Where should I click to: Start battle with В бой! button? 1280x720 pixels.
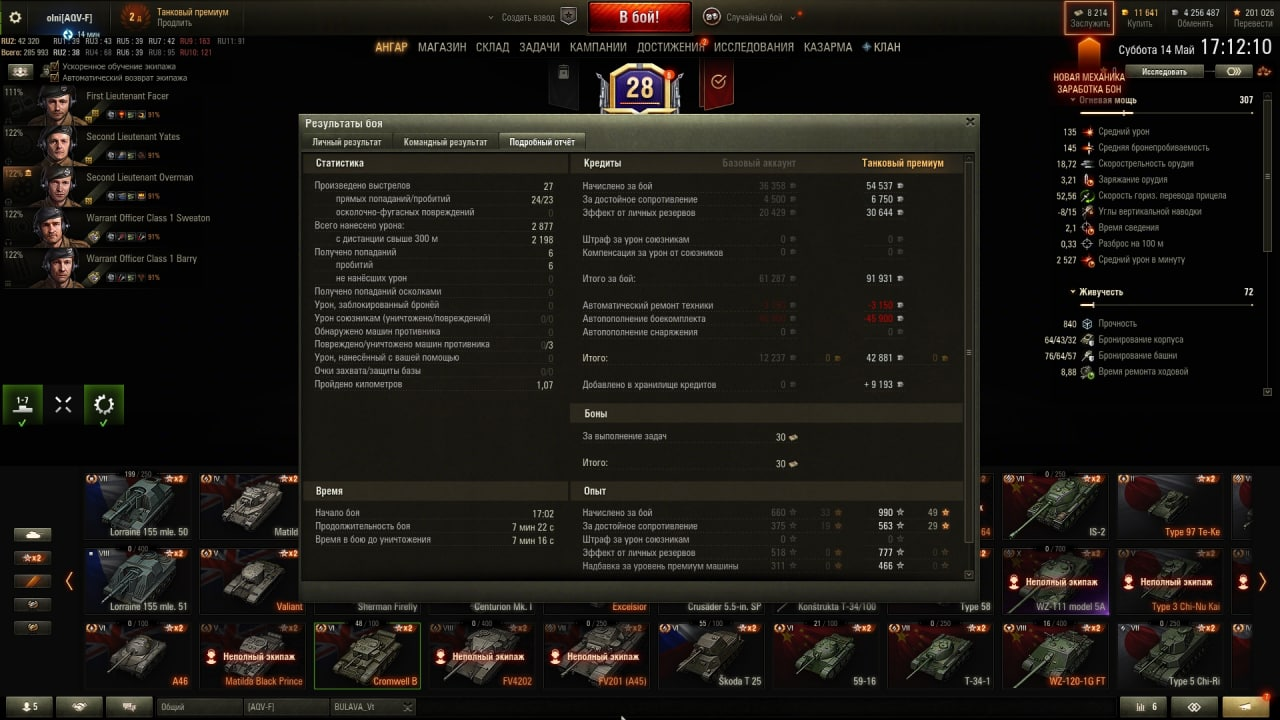[639, 17]
